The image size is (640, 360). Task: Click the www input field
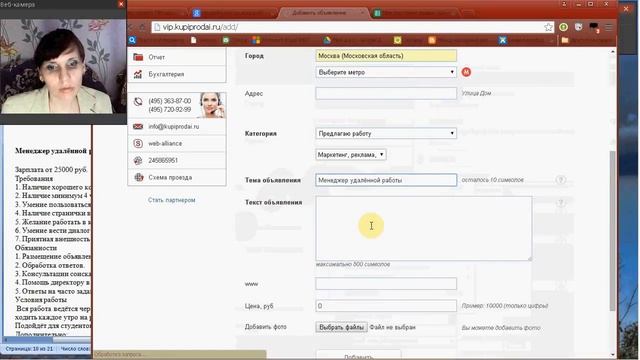coord(386,284)
